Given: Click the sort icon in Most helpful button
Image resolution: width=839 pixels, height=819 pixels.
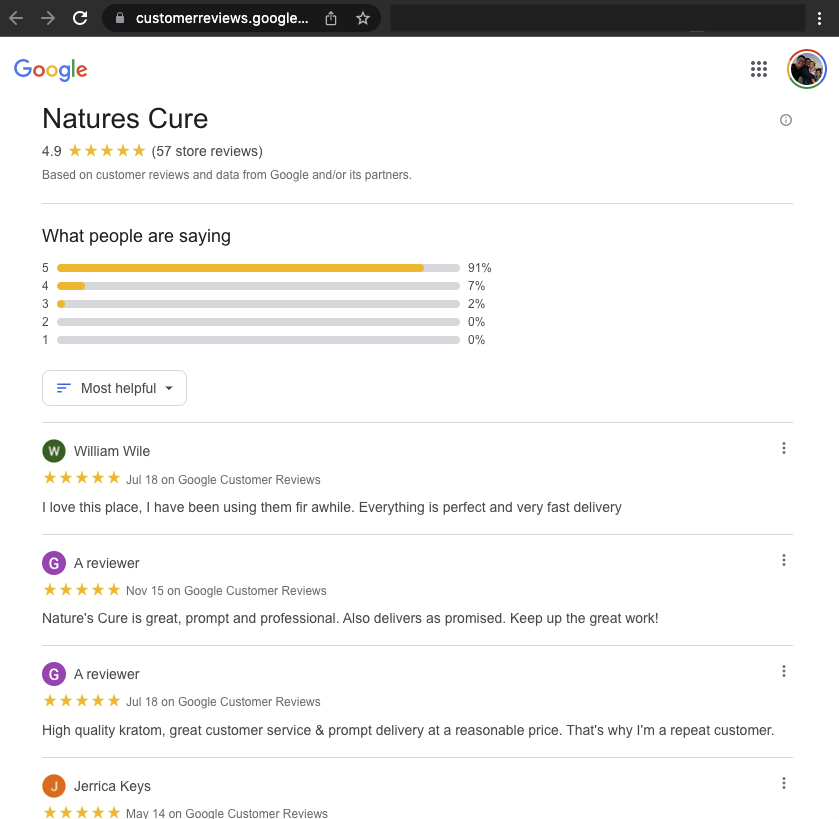Looking at the screenshot, I should [x=62, y=388].
